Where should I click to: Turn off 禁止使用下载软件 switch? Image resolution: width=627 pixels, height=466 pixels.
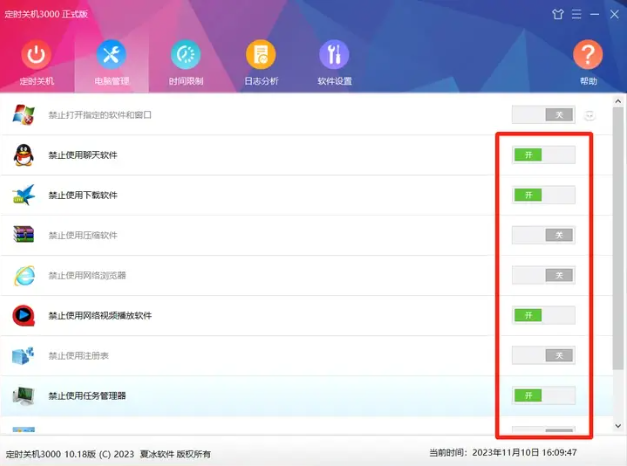[543, 195]
